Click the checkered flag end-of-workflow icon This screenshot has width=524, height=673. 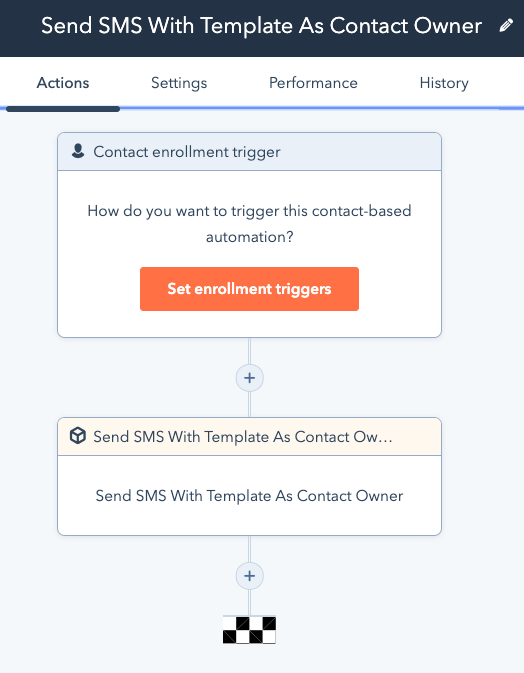tap(249, 630)
